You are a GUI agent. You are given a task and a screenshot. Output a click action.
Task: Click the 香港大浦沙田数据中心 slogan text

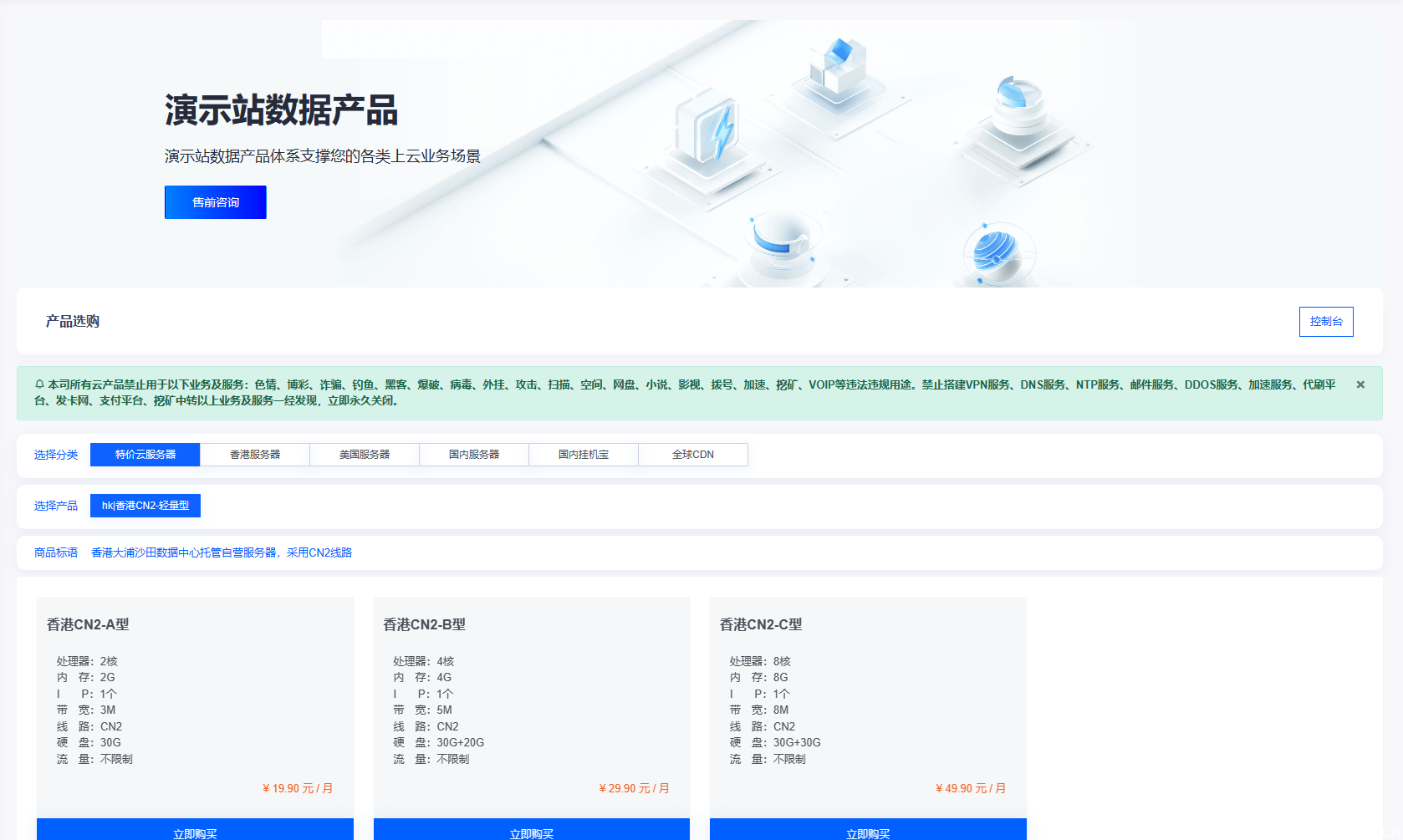tap(222, 552)
